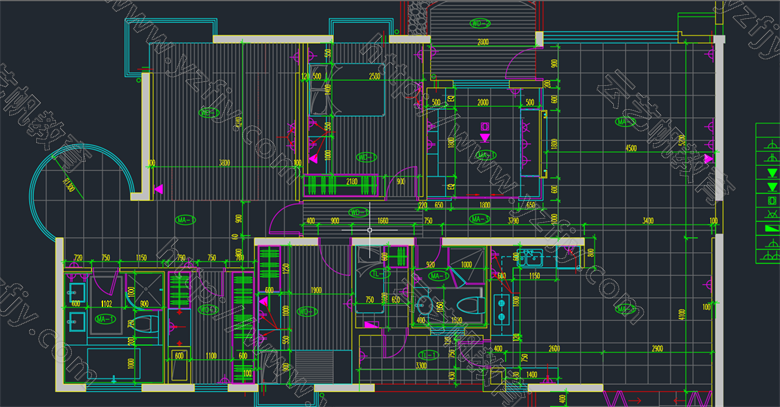Screen dimensions: 780x407
Task: Click the round washbasin above the 400 dimension
Action: point(424,304)
